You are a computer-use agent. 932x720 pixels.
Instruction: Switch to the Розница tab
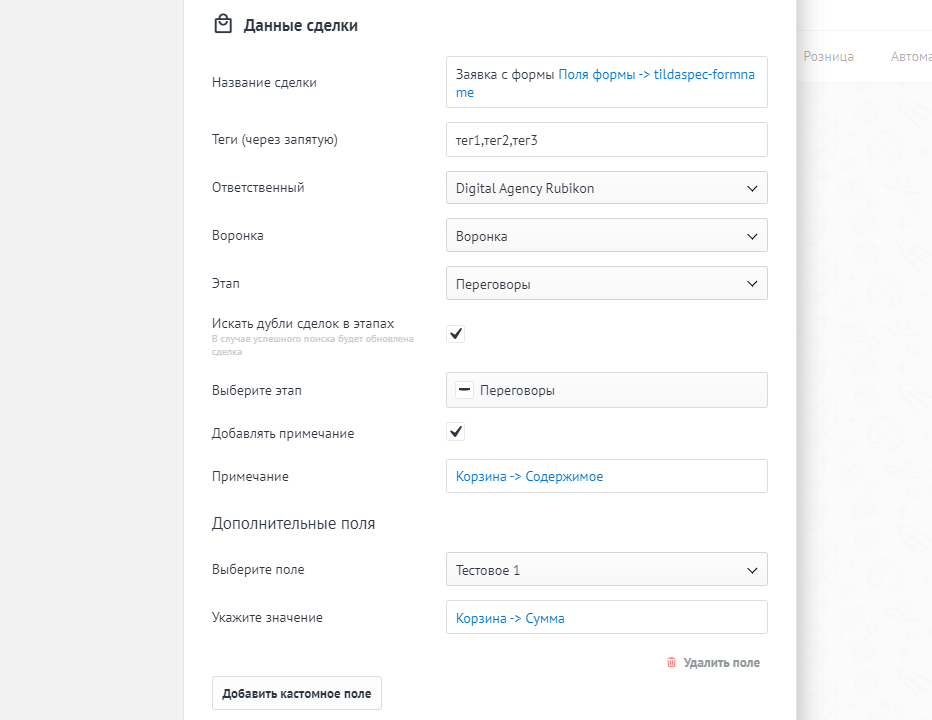click(x=828, y=57)
